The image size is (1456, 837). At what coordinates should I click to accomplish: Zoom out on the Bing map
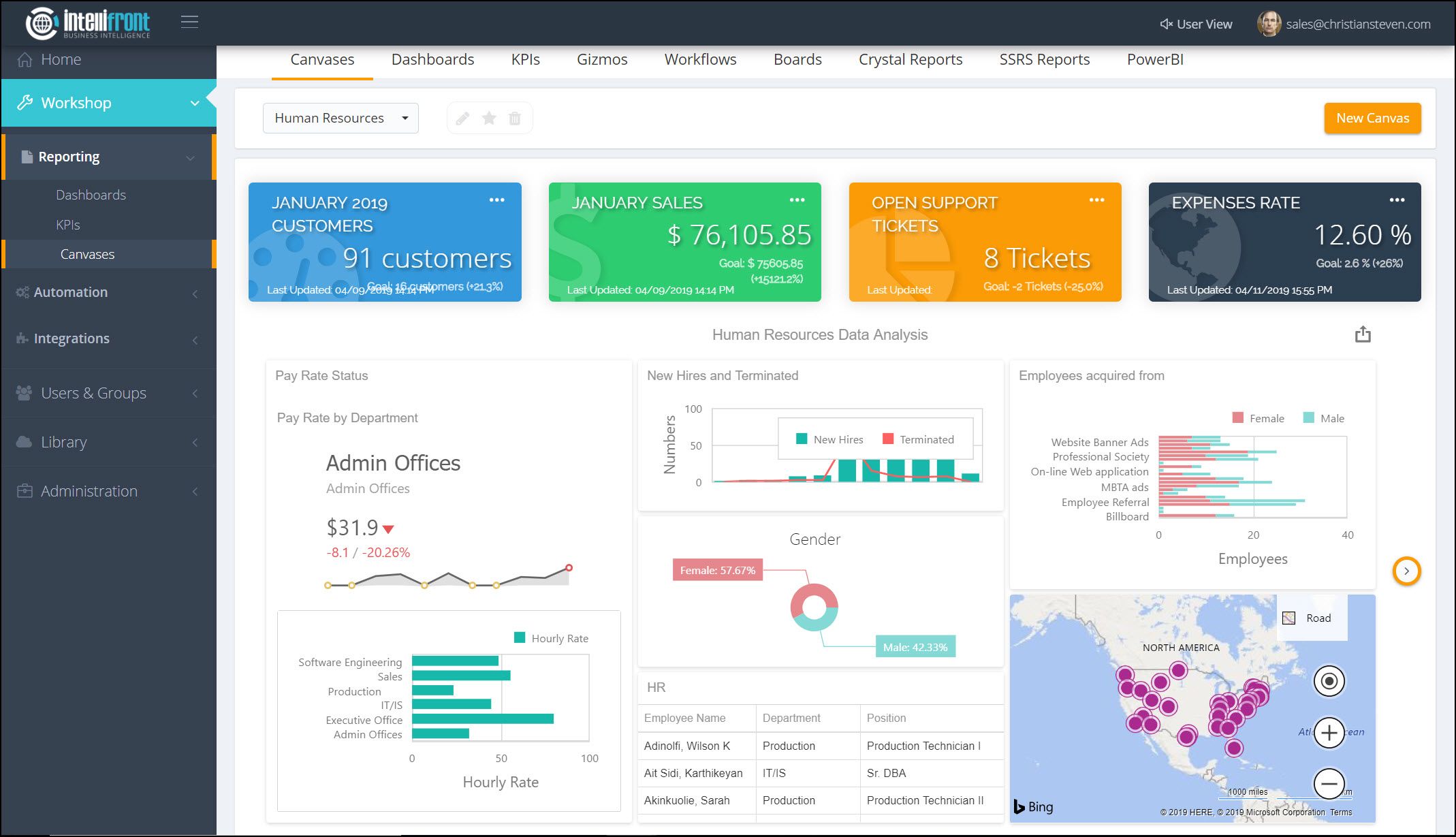pyautogui.click(x=1329, y=784)
